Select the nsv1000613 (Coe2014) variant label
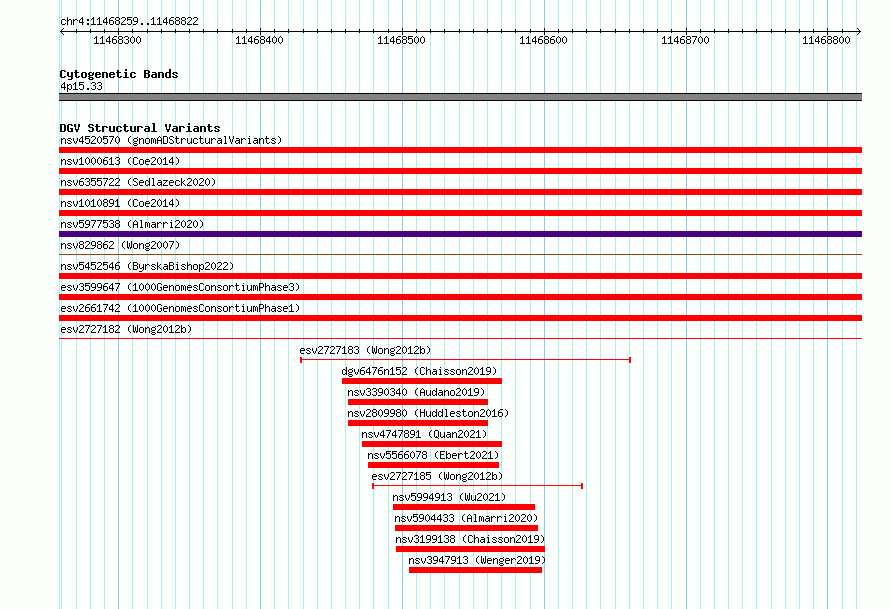890x609 pixels. point(120,161)
